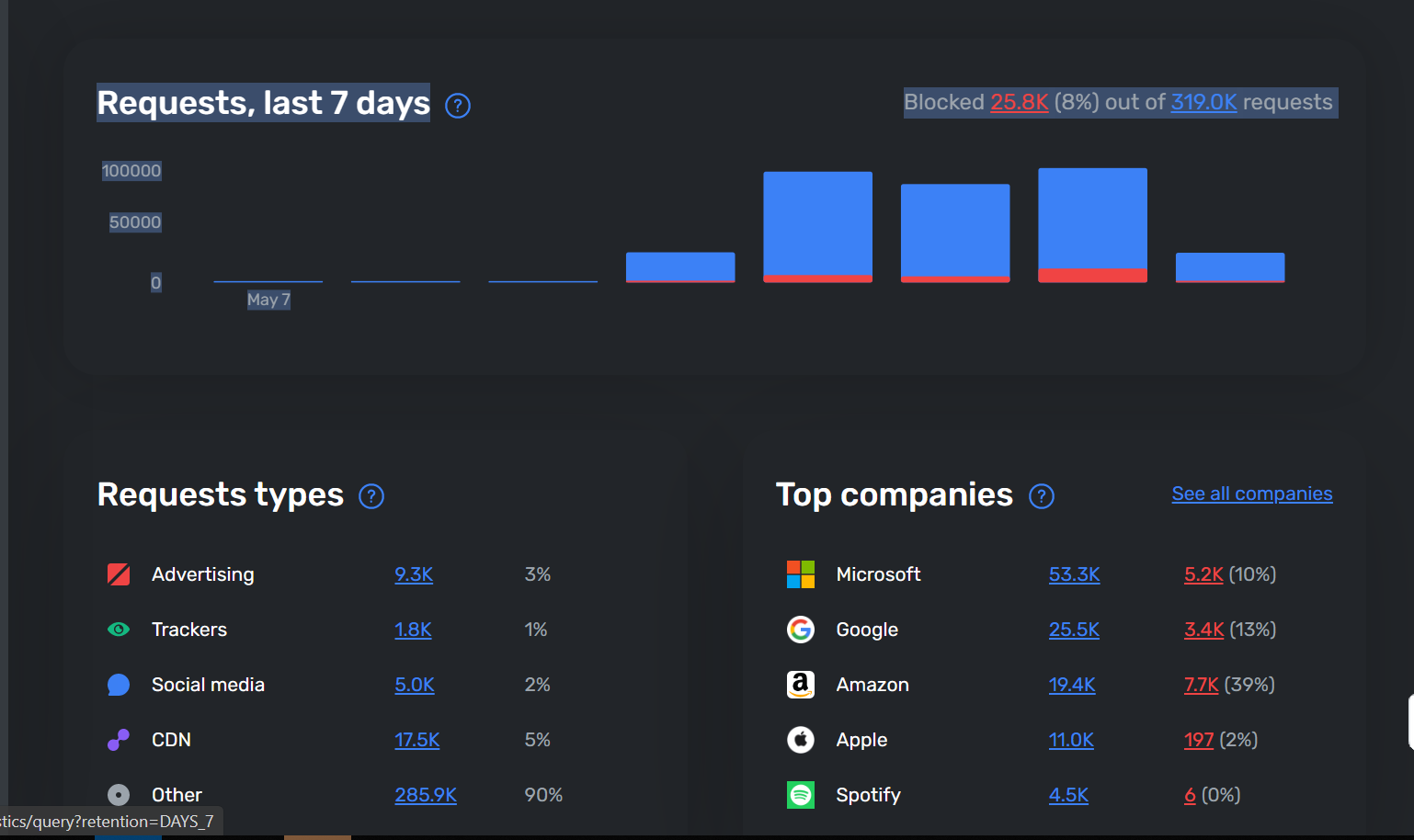
Task: Open Spotify 6 blocked requests link
Action: click(1190, 795)
